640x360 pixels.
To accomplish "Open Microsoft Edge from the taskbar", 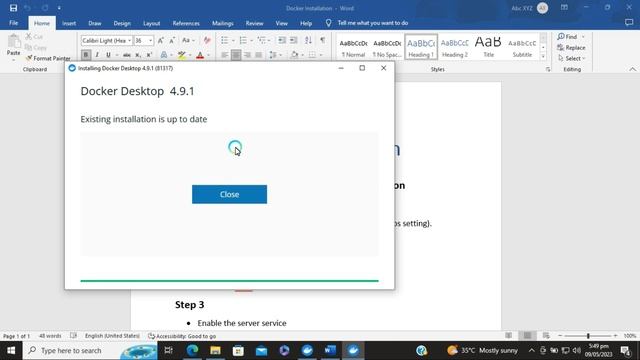I will pyautogui.click(x=192, y=350).
